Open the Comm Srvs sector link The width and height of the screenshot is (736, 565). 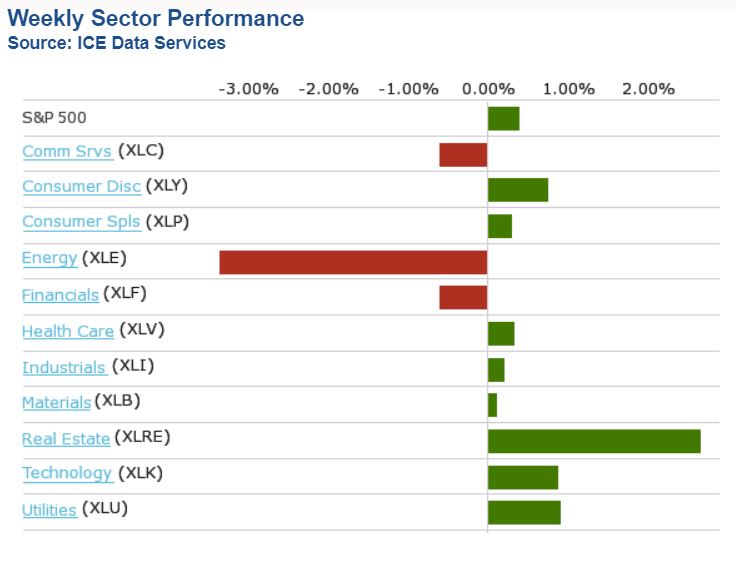(67, 152)
